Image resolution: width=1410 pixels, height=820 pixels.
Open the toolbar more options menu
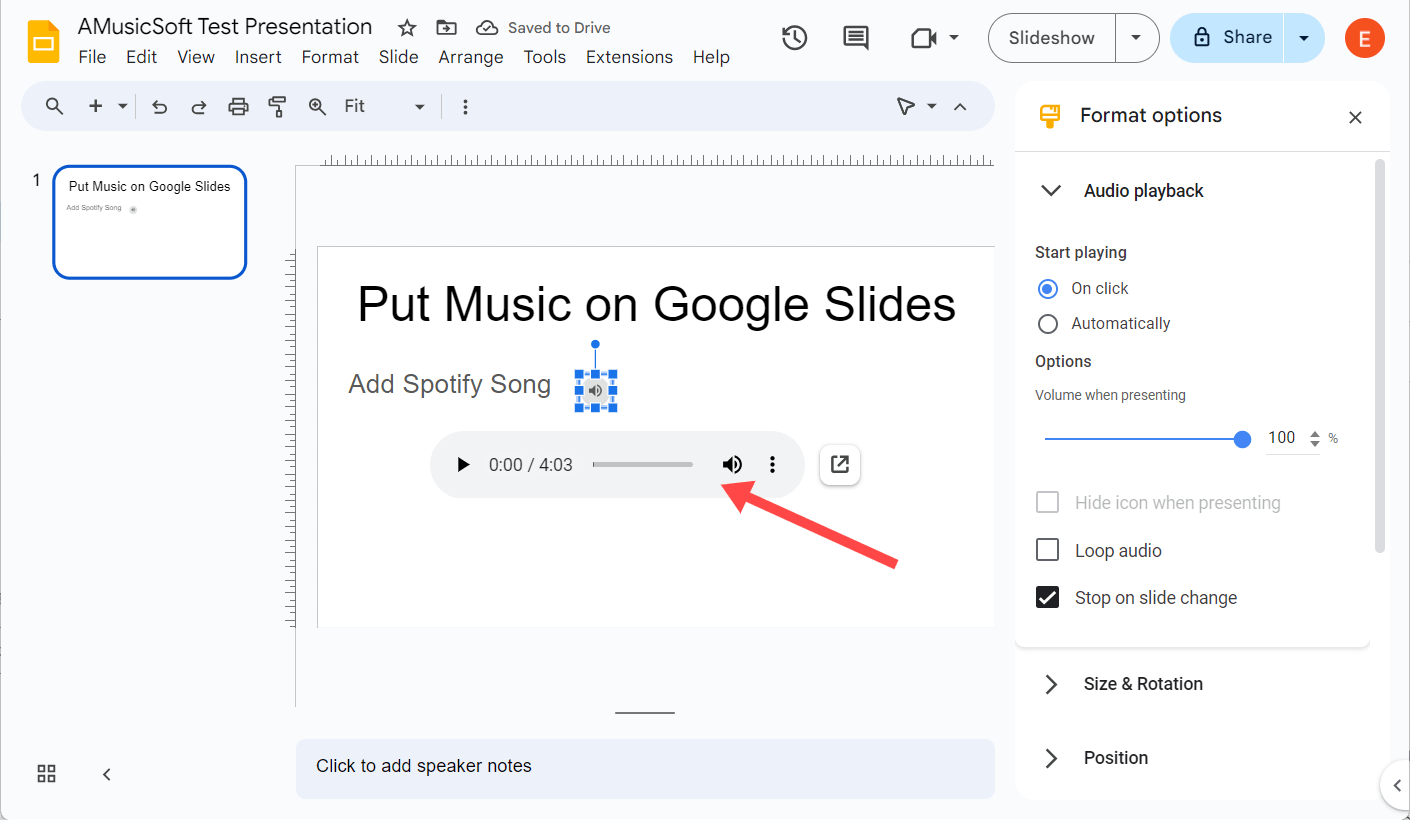click(465, 106)
